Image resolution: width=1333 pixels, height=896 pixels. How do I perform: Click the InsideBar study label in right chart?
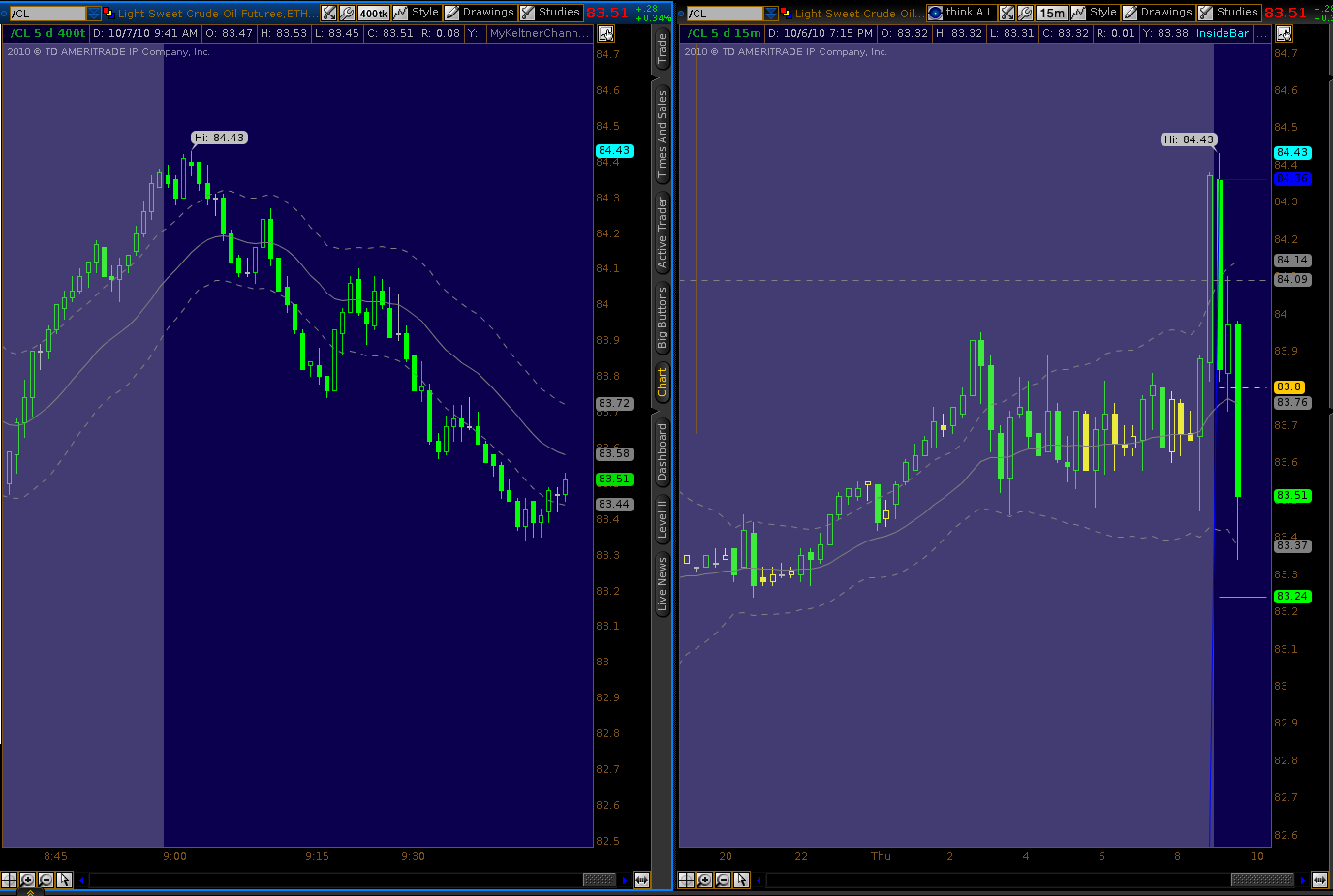pos(1223,33)
